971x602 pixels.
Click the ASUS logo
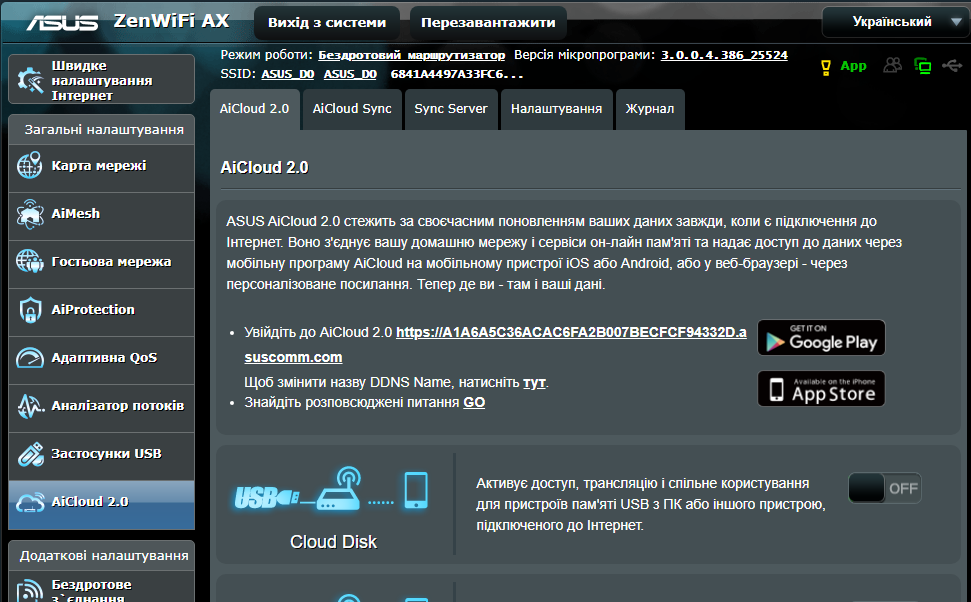62,22
